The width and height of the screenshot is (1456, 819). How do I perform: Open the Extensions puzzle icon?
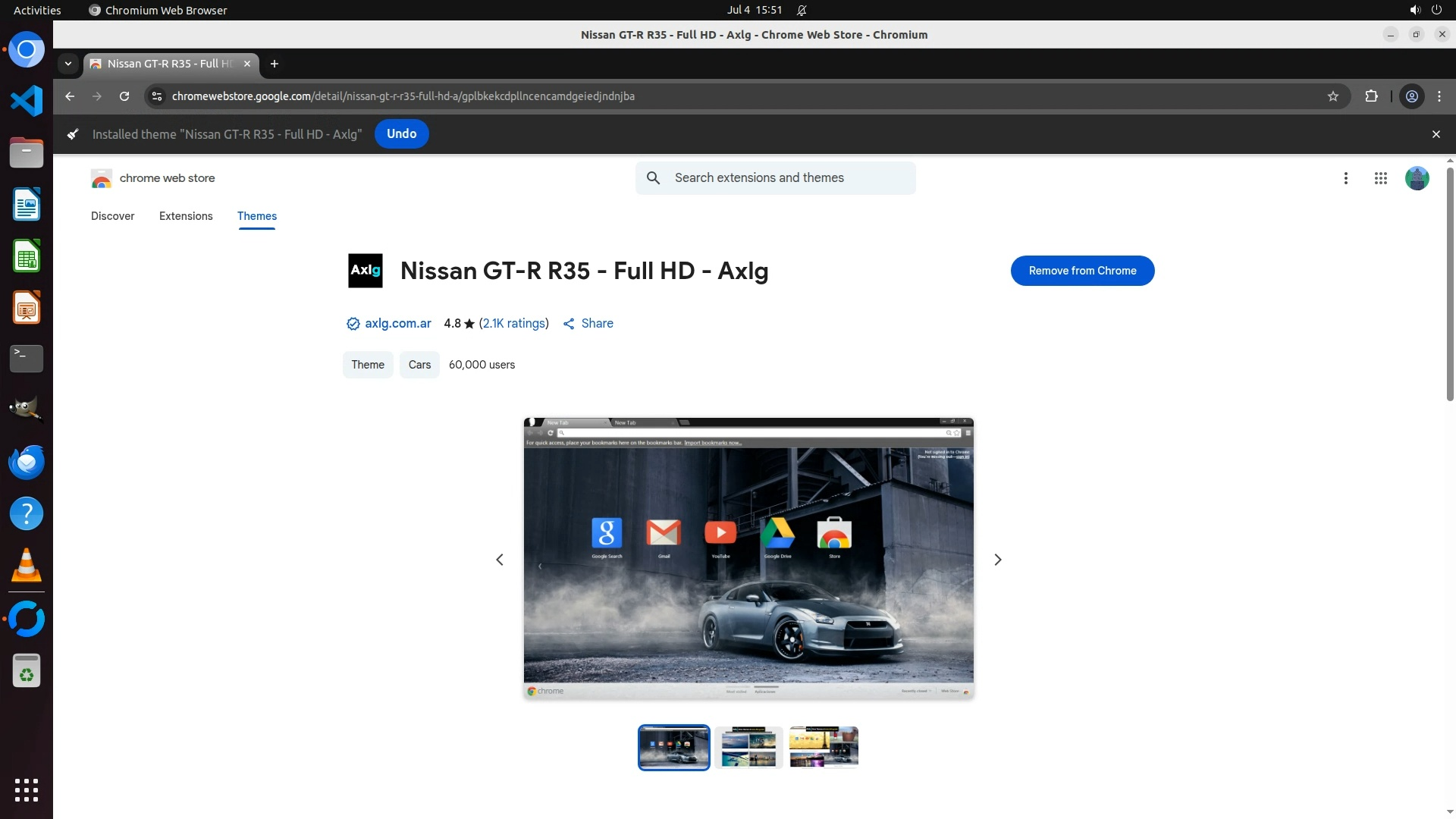click(x=1371, y=96)
